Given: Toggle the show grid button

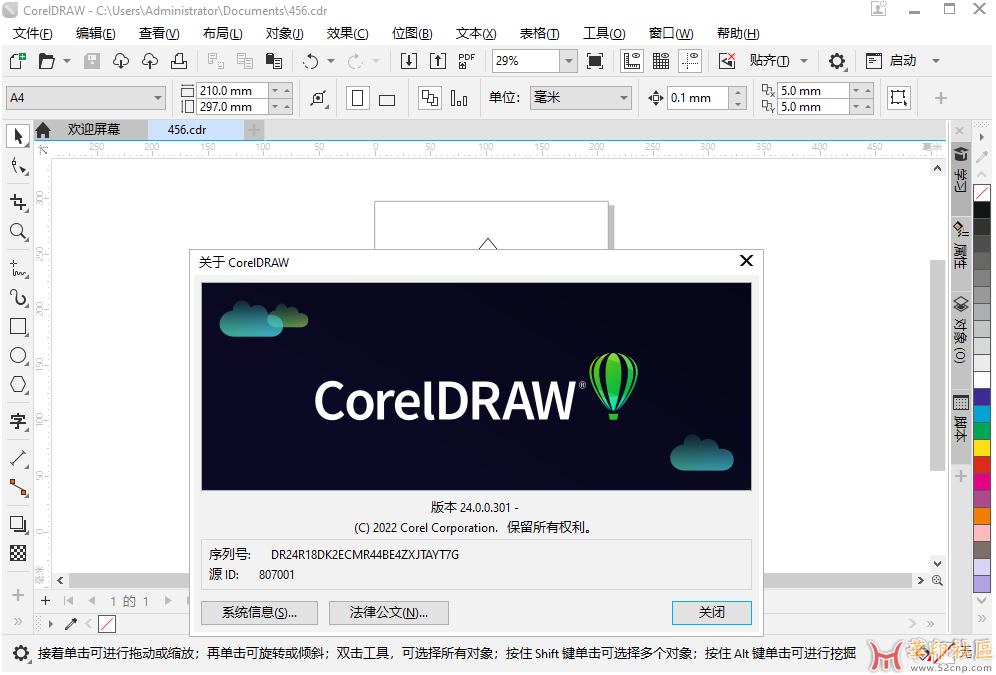Looking at the screenshot, I should (660, 61).
